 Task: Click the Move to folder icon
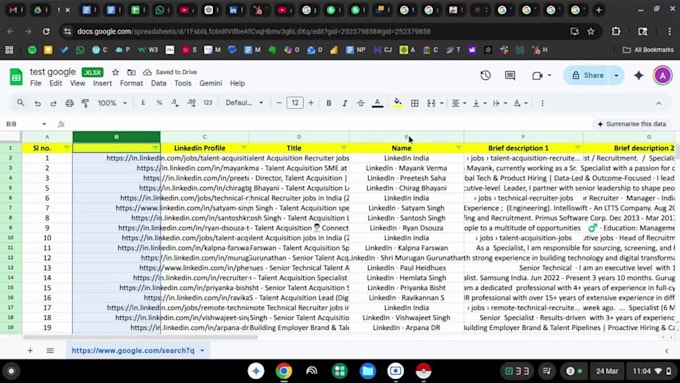(x=131, y=72)
